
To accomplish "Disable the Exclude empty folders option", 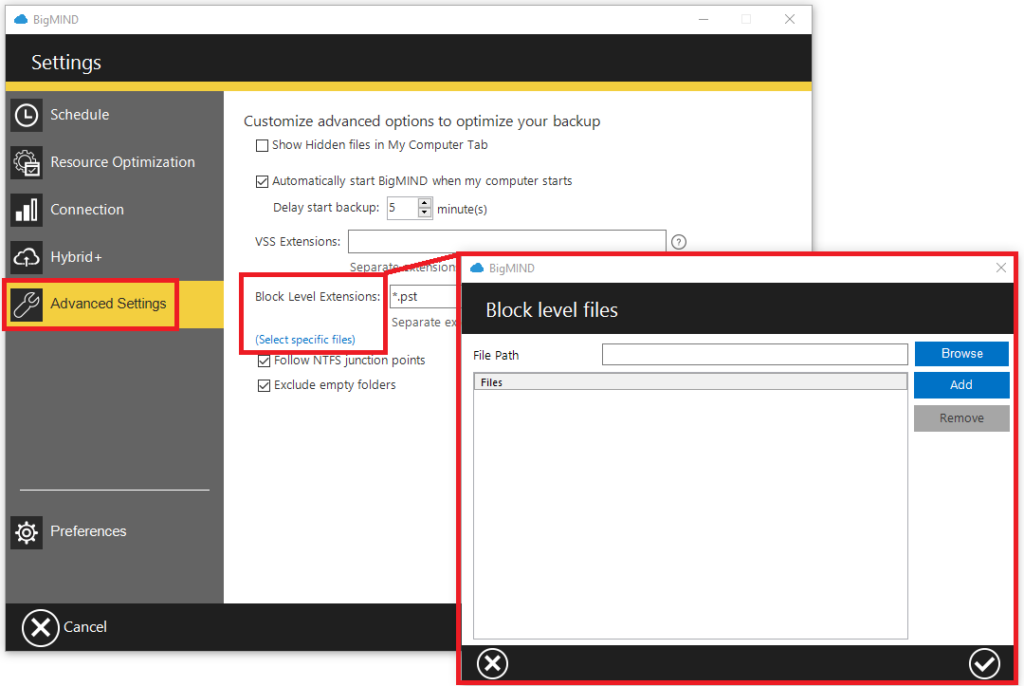I will click(x=265, y=385).
